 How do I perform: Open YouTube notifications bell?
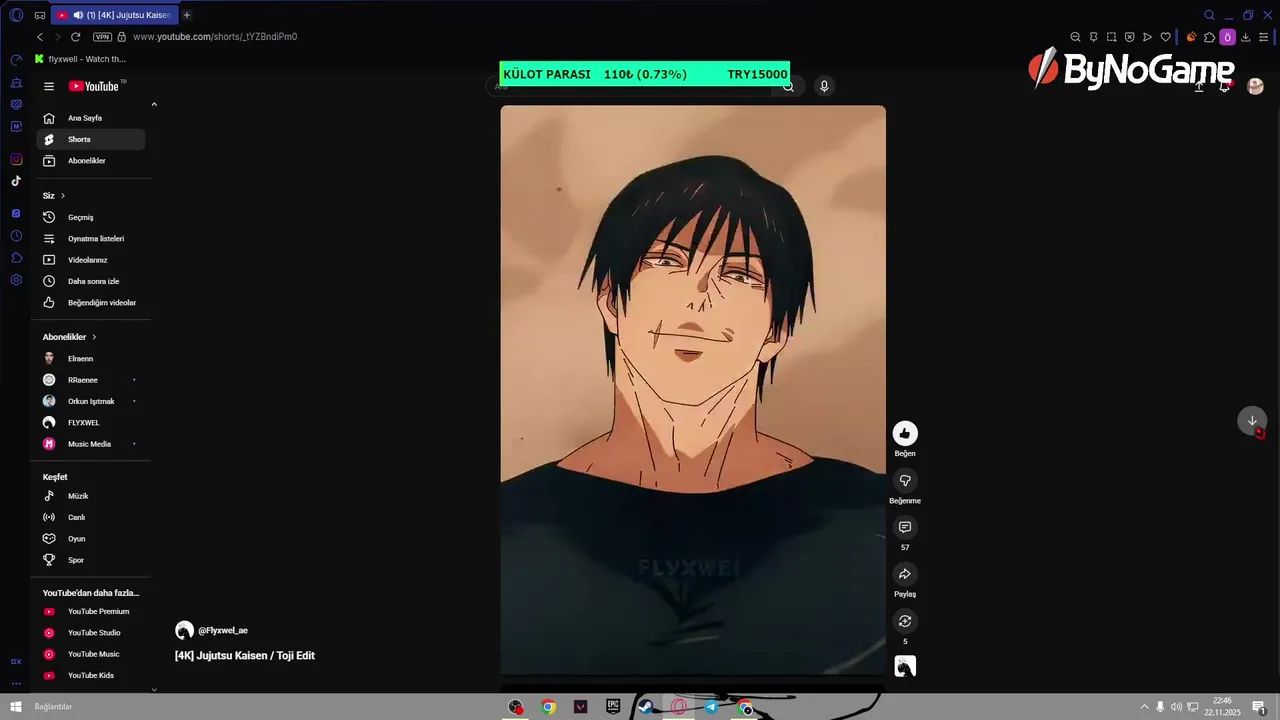coord(1225,86)
